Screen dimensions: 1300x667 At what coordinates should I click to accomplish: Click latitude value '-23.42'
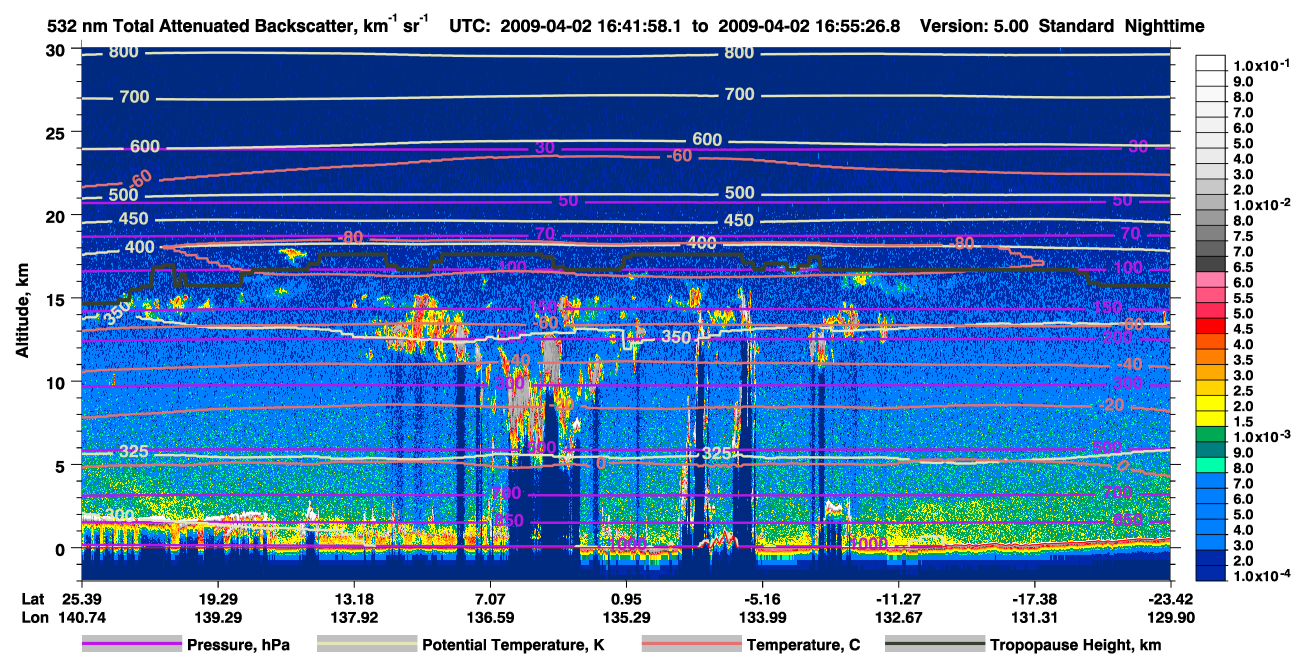[x=1171, y=598]
